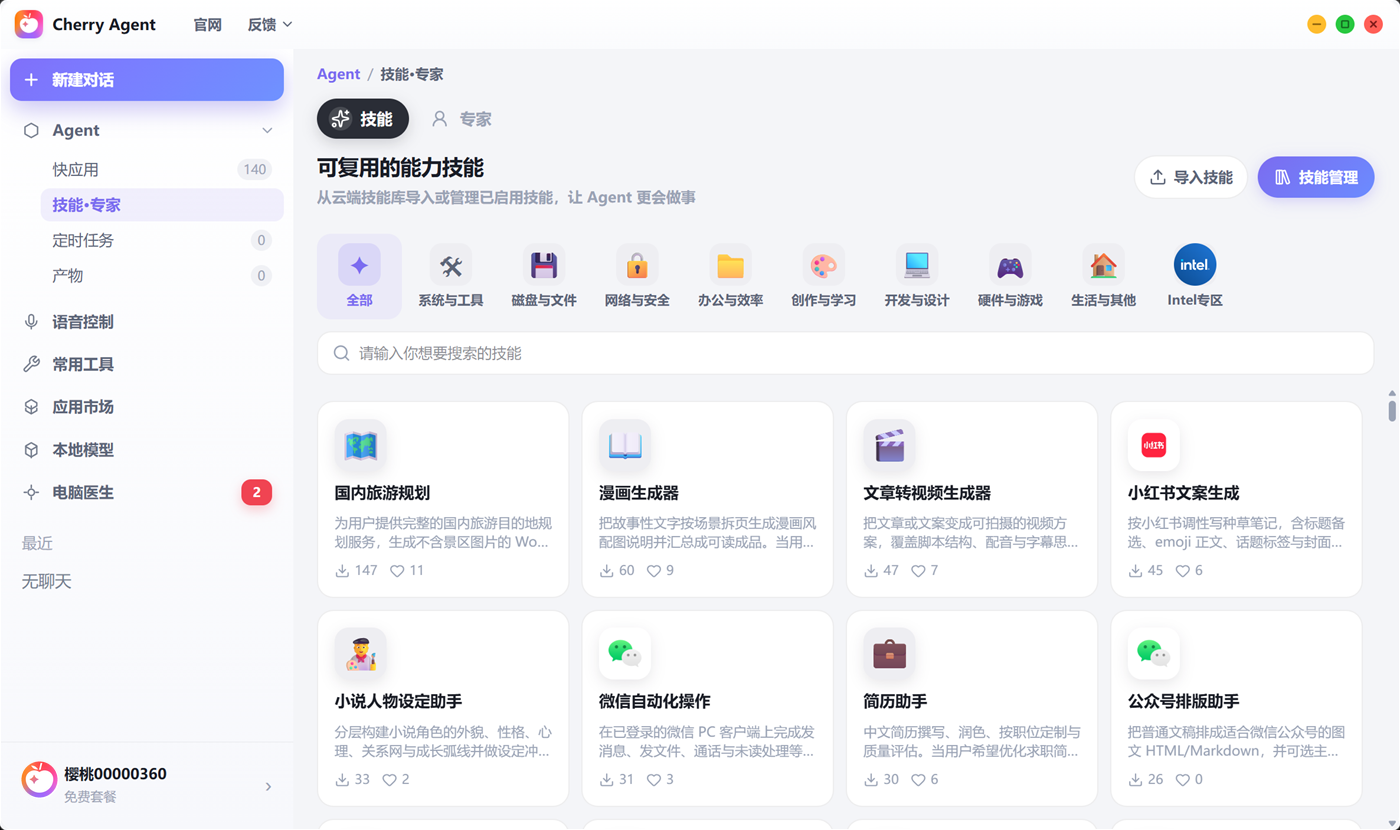Viewport: 1400px width, 830px height.
Task: Select the 磁盘与文件 floppy disk icon
Action: point(544,265)
